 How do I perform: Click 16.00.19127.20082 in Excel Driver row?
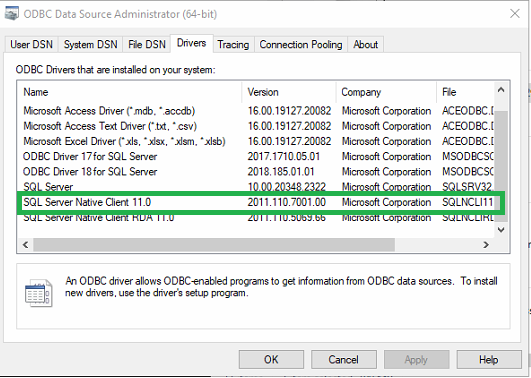click(x=289, y=141)
